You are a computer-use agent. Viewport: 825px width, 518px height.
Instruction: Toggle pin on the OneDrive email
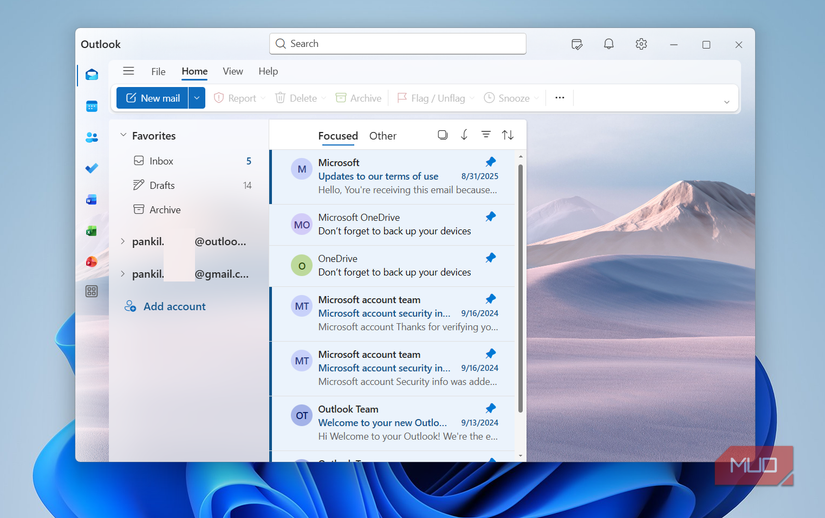coord(490,258)
